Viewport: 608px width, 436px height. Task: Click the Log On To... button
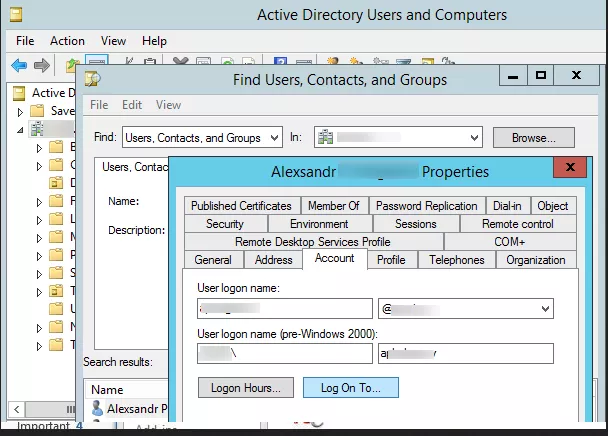351,388
